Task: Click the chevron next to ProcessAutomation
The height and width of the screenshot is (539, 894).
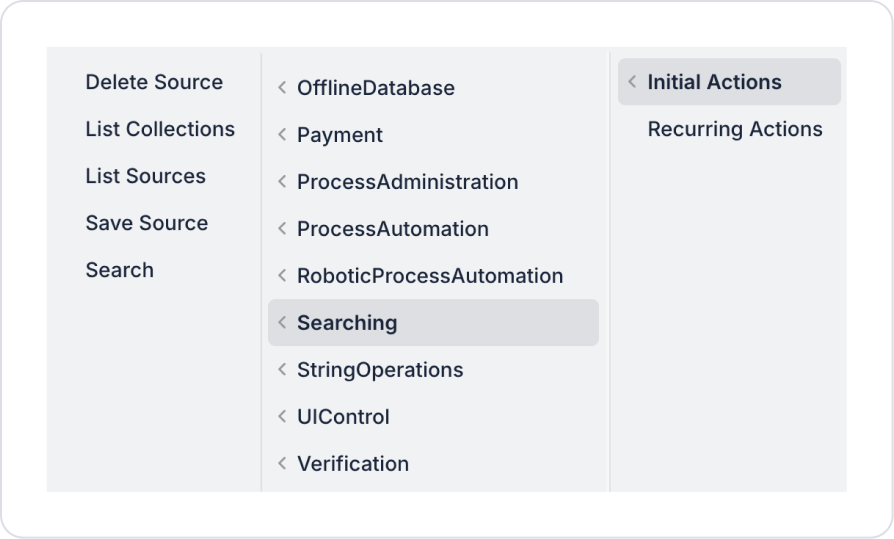Action: tap(282, 228)
